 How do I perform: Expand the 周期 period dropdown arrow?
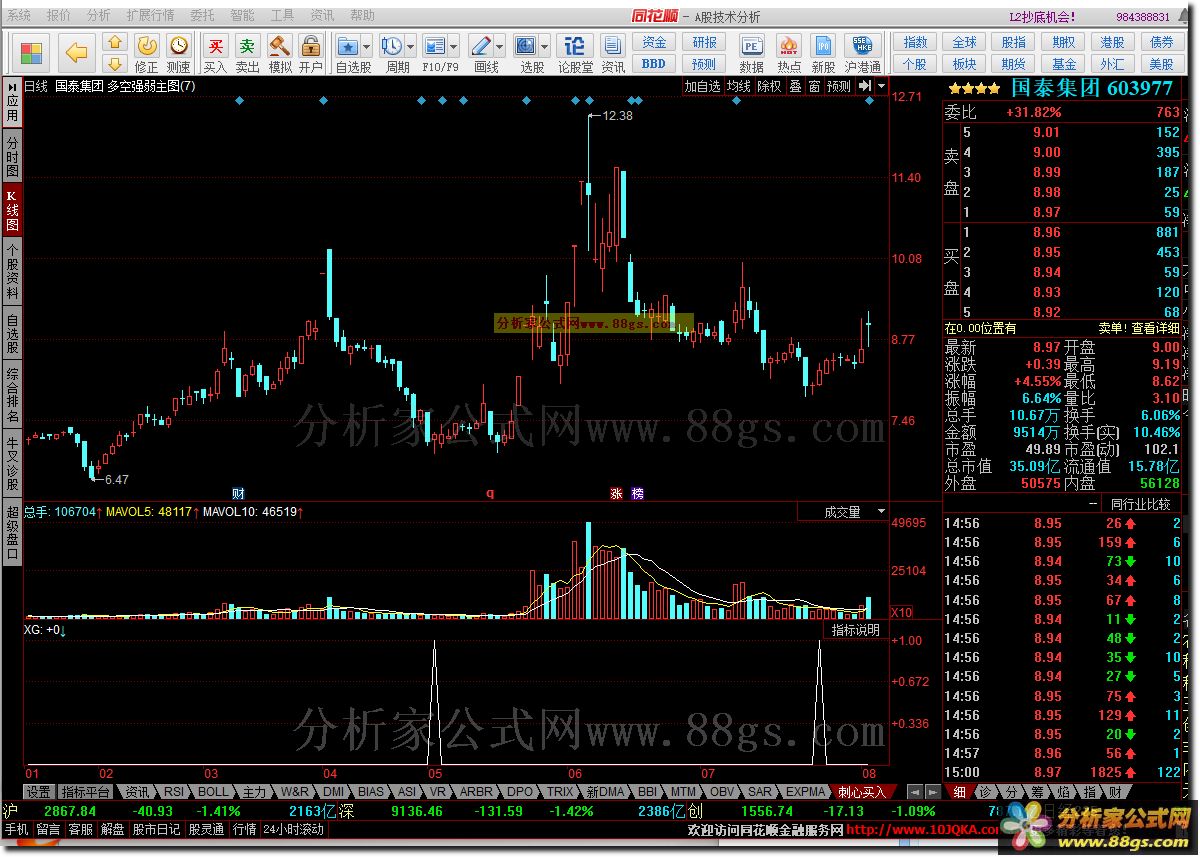coord(411,46)
